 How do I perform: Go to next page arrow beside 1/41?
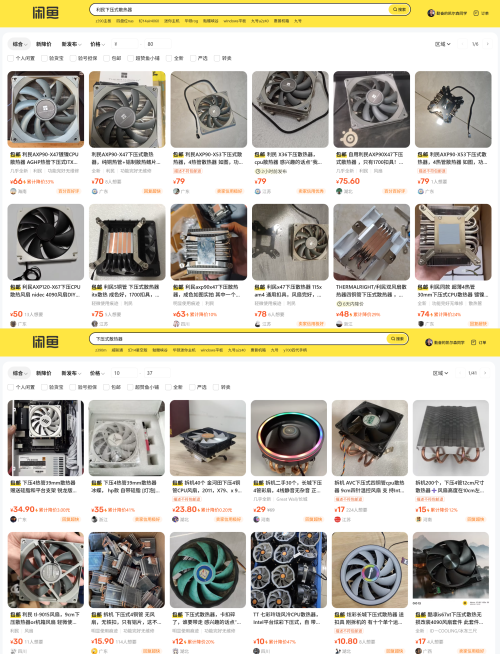coord(485,373)
